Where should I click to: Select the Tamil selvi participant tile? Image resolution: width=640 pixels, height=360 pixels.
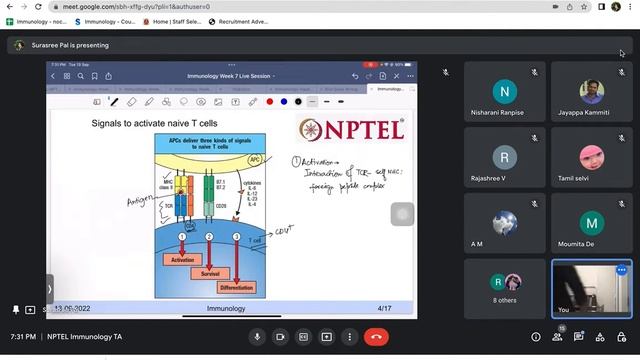(x=591, y=158)
